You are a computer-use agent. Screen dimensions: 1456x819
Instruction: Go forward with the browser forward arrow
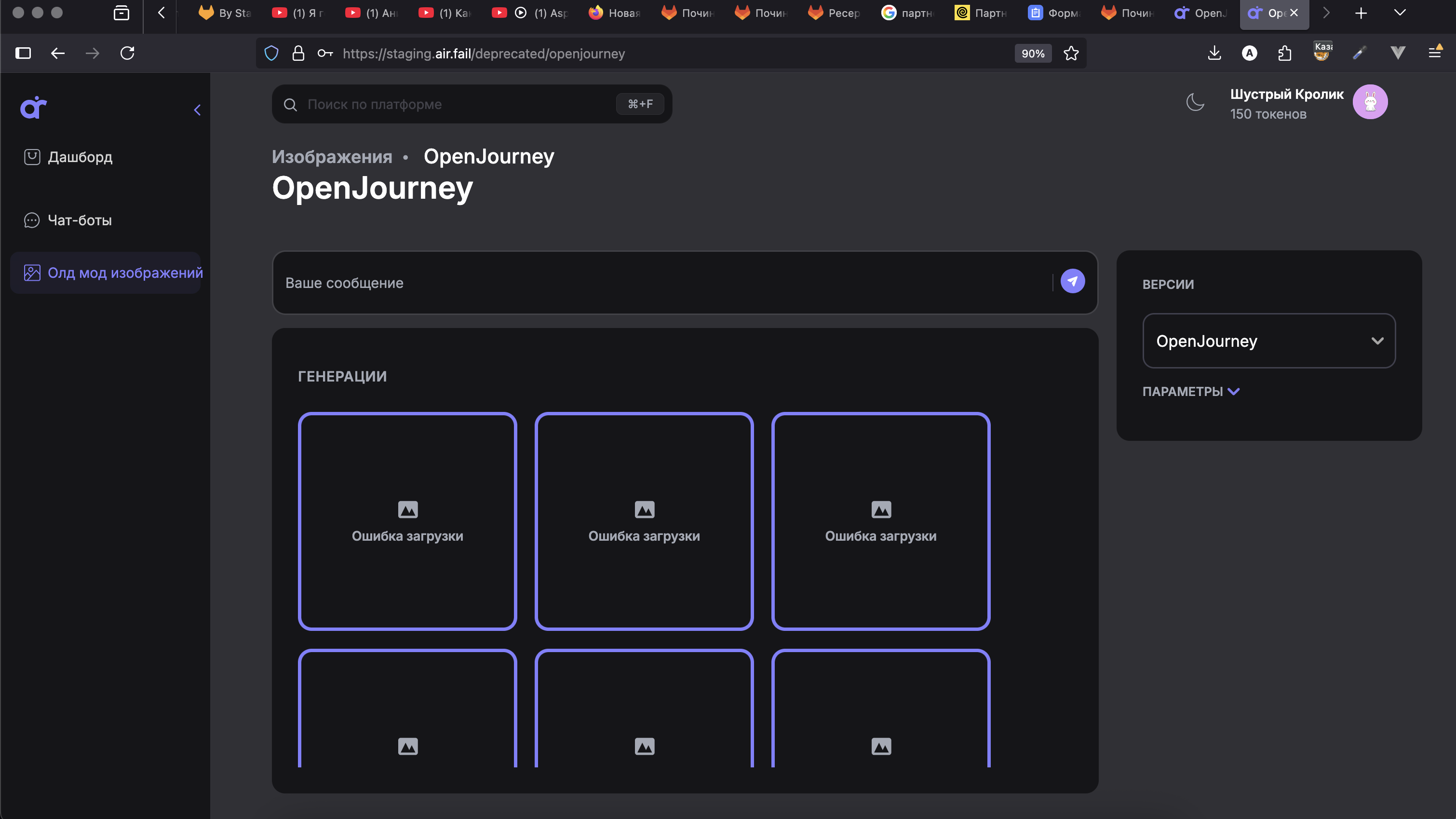tap(93, 53)
